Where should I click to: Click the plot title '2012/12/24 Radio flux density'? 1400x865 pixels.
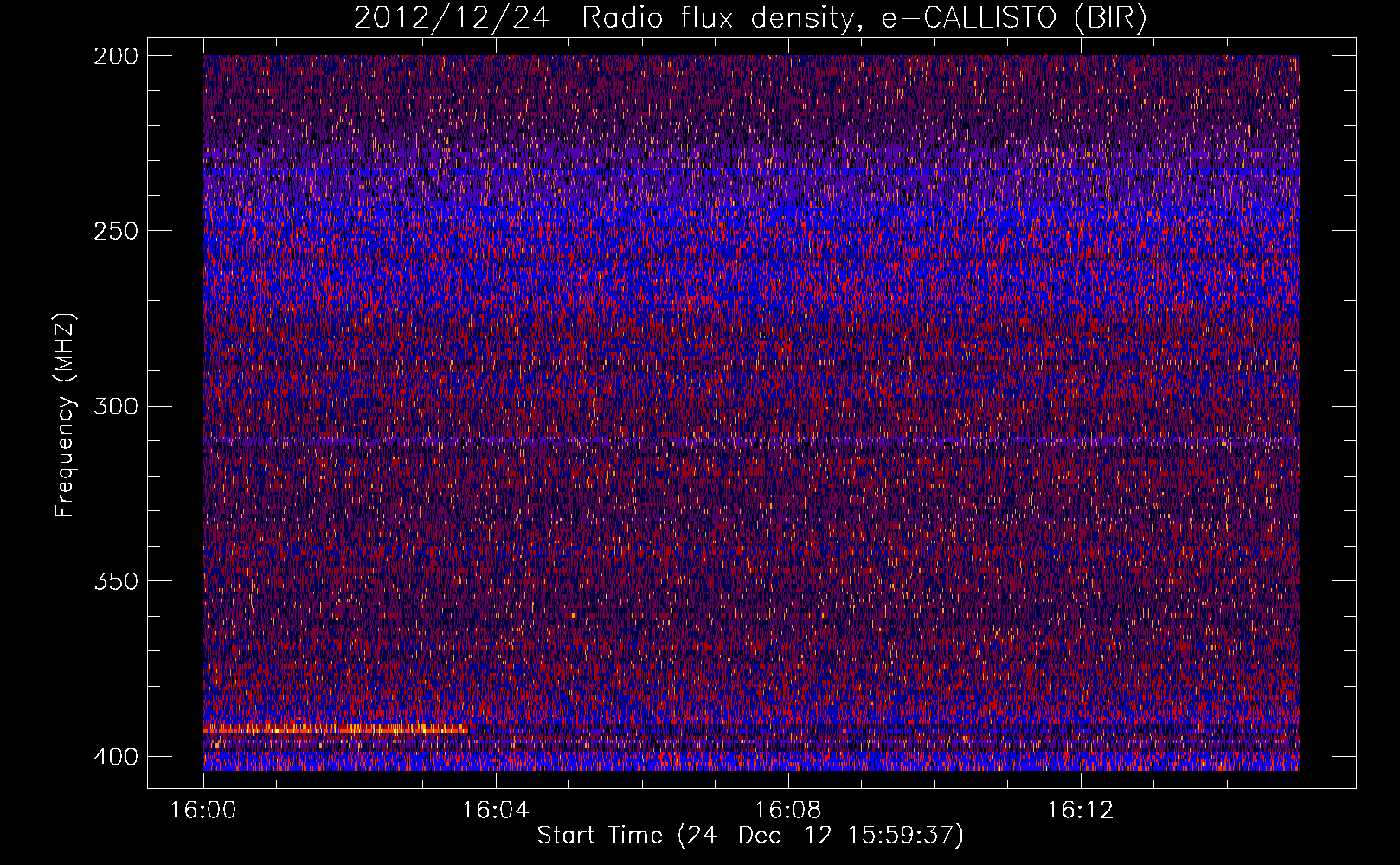click(x=750, y=18)
